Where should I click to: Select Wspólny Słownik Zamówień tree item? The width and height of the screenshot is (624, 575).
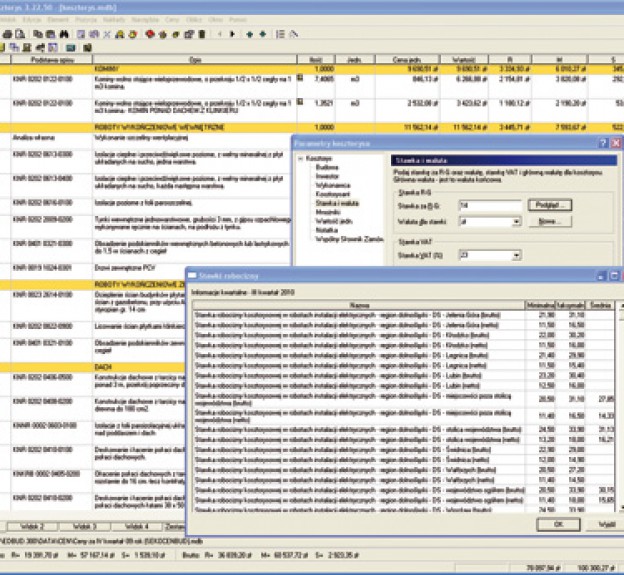click(349, 239)
